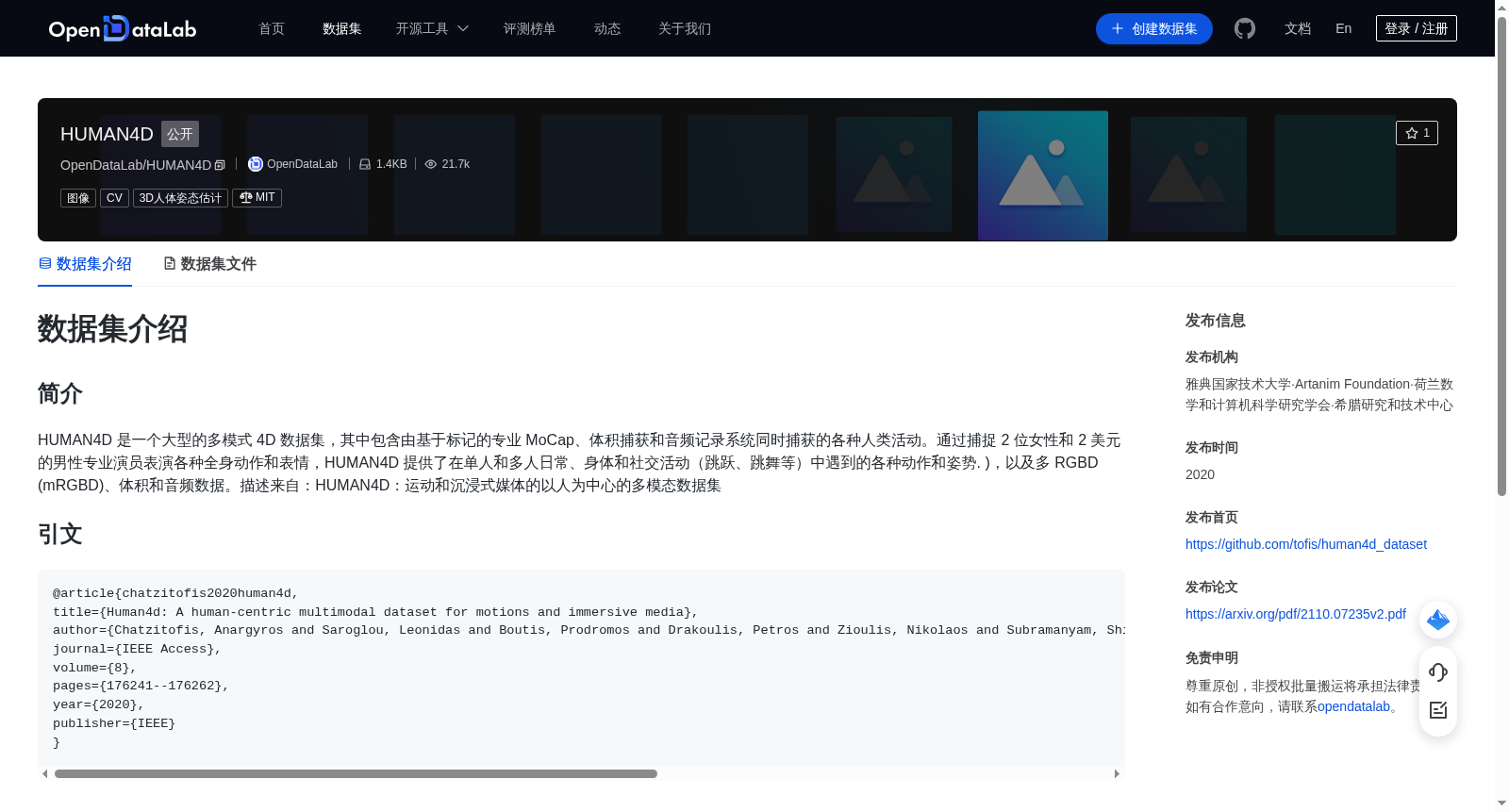Copy dataset path OpenDataLab/HUMAN4D icon
The image size is (1509, 812).
(220, 165)
